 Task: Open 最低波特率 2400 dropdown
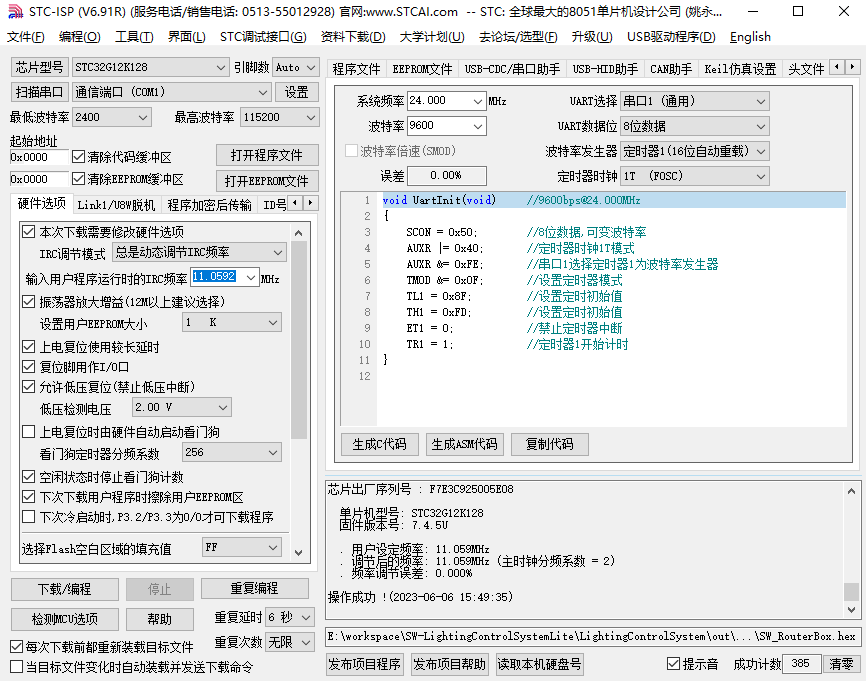[112, 117]
